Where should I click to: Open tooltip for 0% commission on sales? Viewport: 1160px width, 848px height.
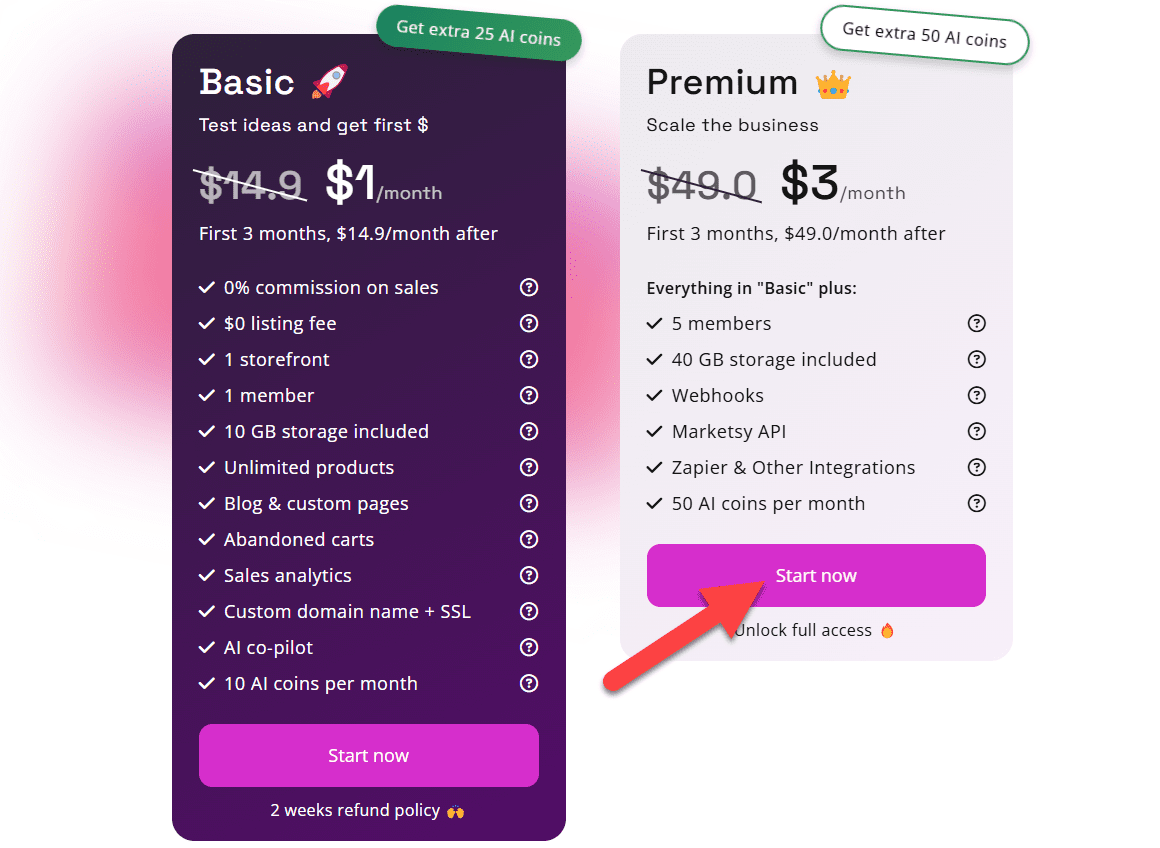(529, 287)
